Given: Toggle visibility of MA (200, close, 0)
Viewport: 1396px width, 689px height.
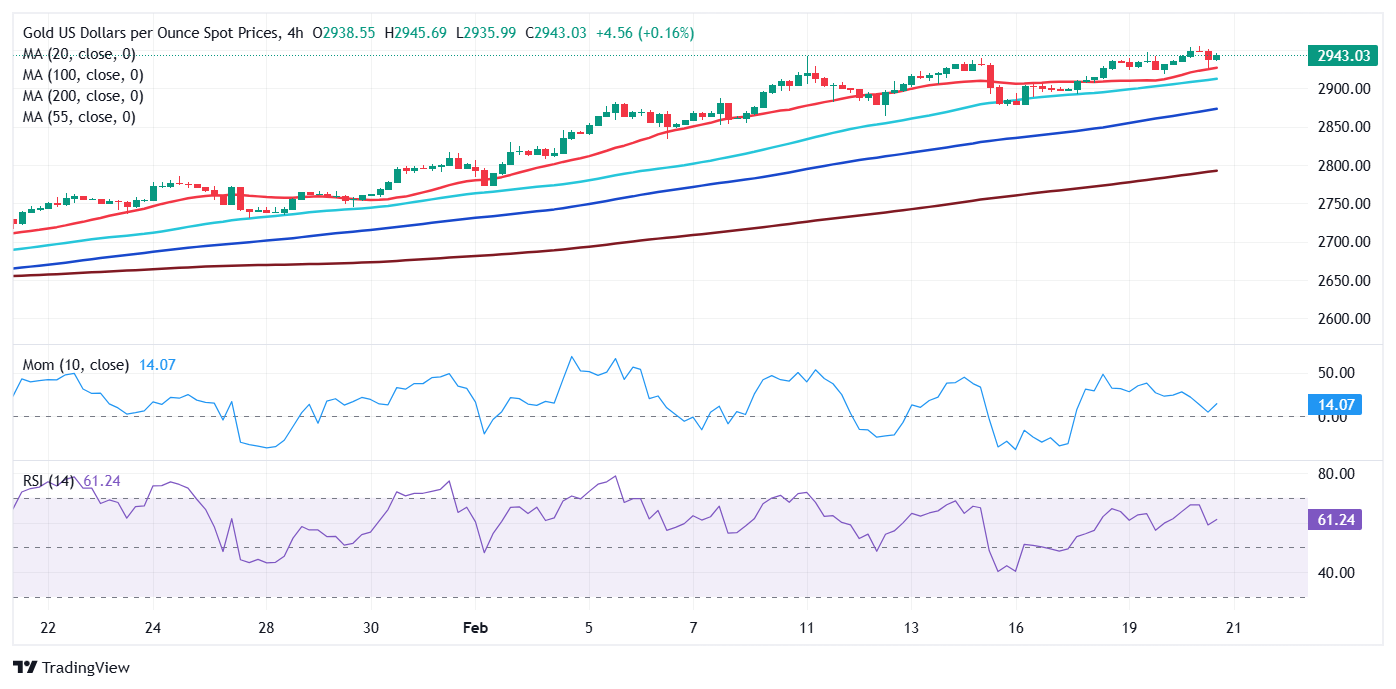Looking at the screenshot, I should click(82, 95).
